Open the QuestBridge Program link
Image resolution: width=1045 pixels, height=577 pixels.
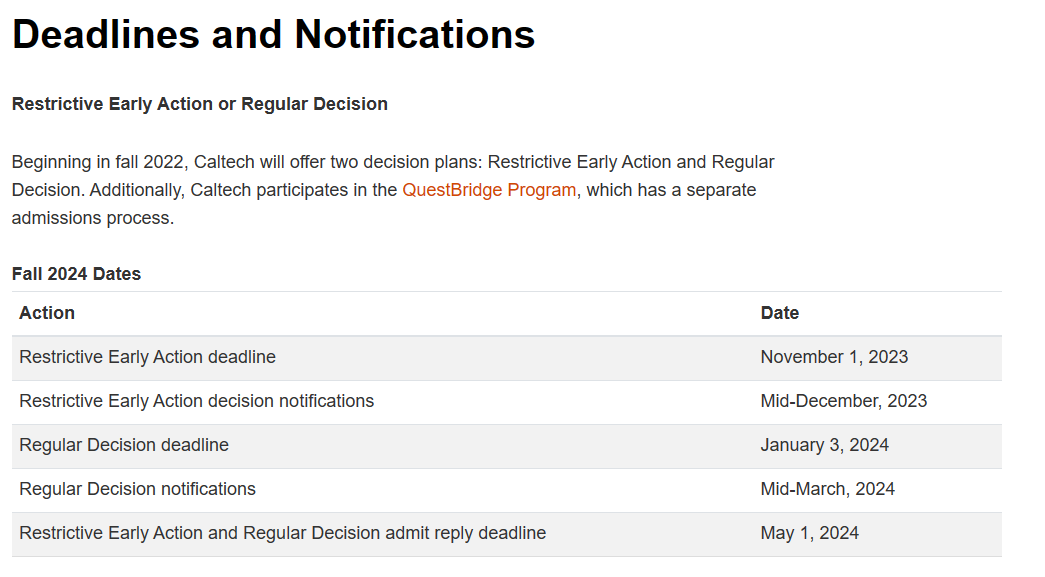click(489, 190)
